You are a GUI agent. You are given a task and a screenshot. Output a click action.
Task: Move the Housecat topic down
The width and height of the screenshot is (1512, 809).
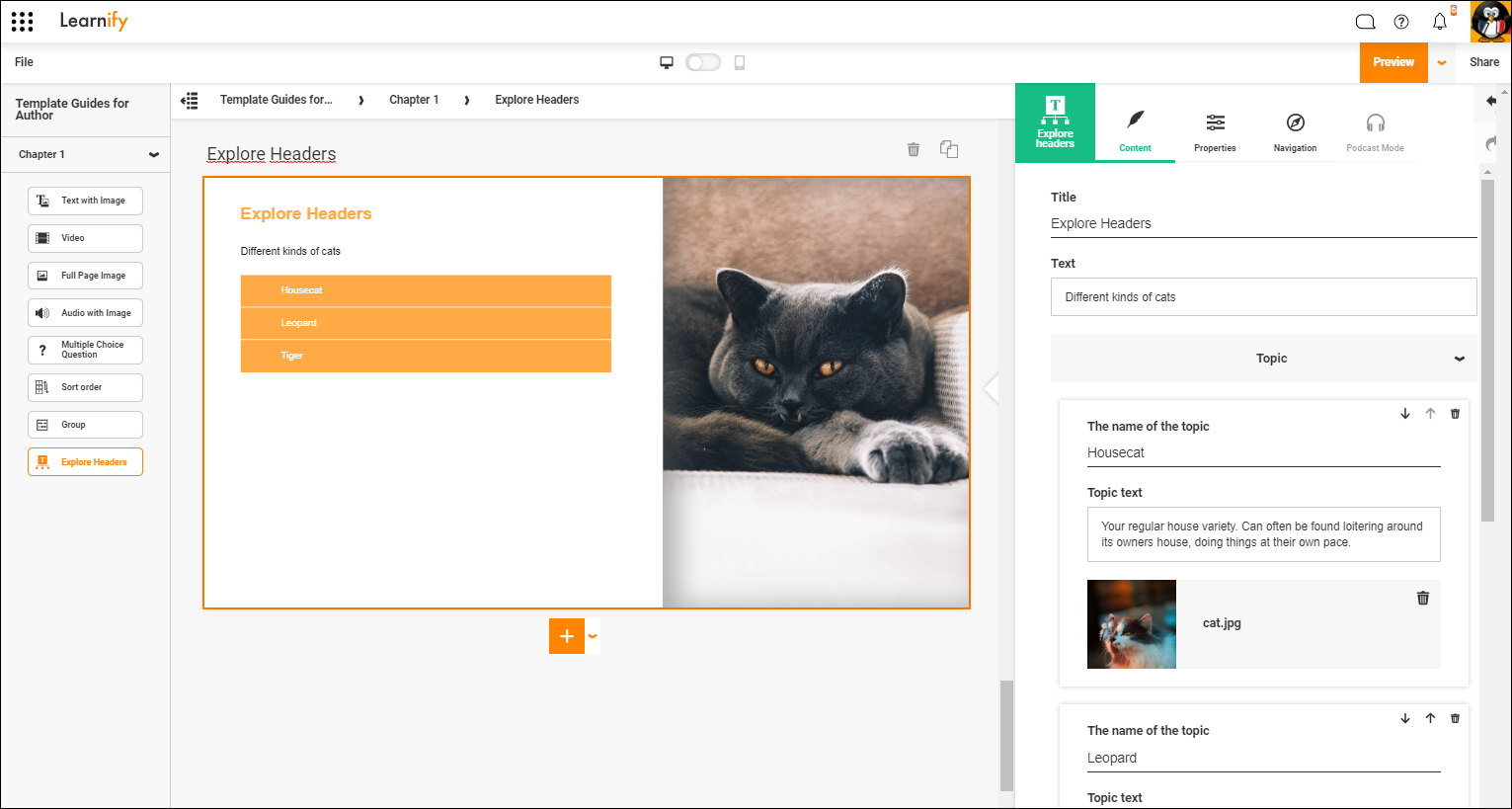[1405, 414]
